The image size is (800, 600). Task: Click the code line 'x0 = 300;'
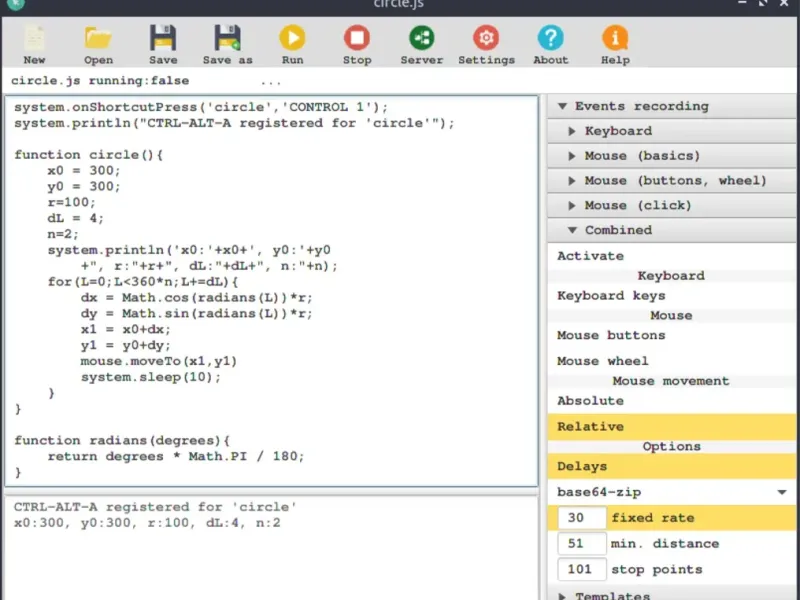point(84,170)
